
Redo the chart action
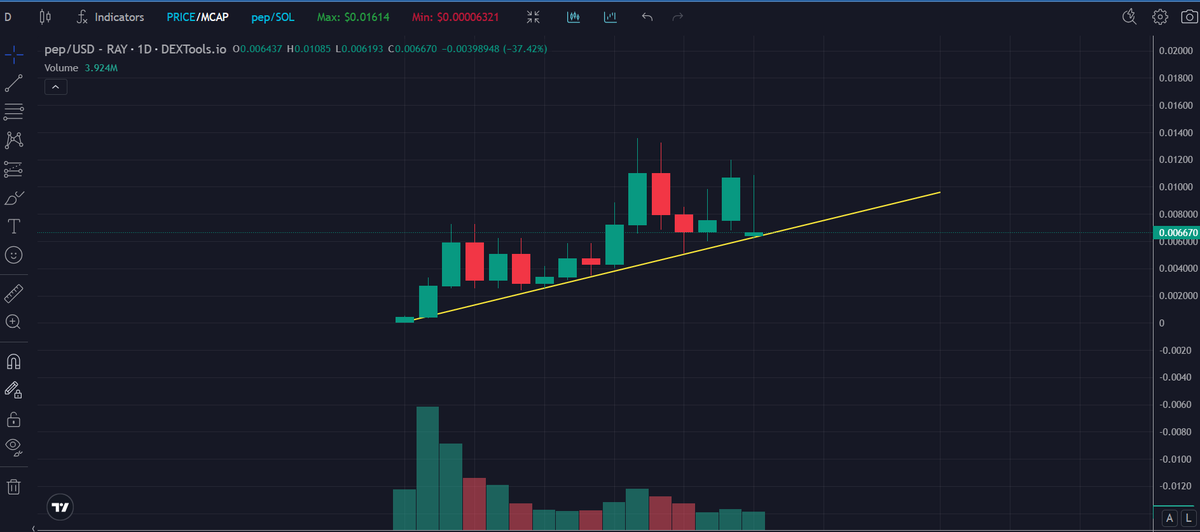click(677, 17)
